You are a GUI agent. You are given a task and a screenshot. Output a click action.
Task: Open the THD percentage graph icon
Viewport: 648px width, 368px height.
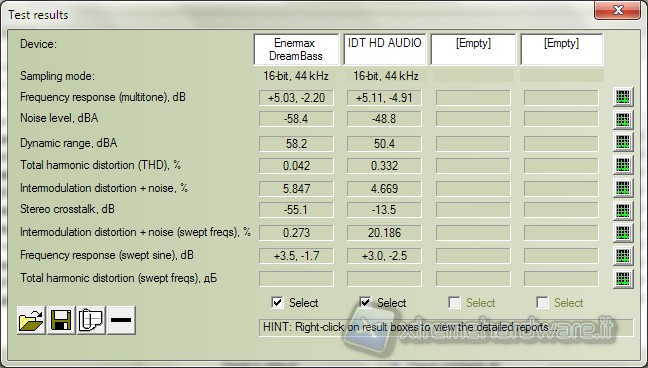tap(623, 165)
